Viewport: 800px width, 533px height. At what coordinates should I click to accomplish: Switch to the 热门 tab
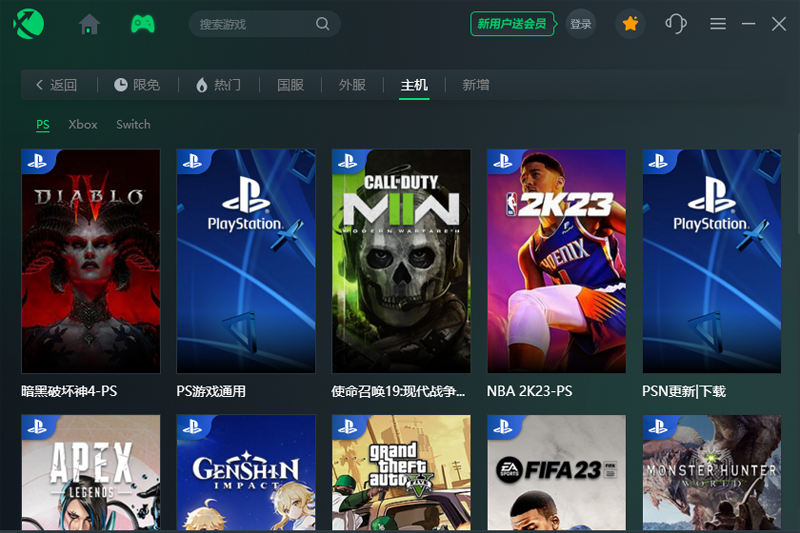(x=218, y=85)
